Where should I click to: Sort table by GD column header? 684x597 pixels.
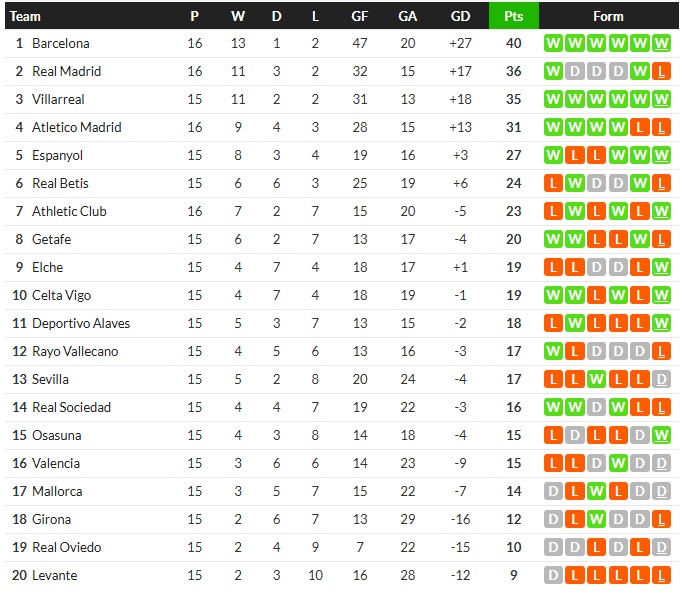tap(460, 16)
